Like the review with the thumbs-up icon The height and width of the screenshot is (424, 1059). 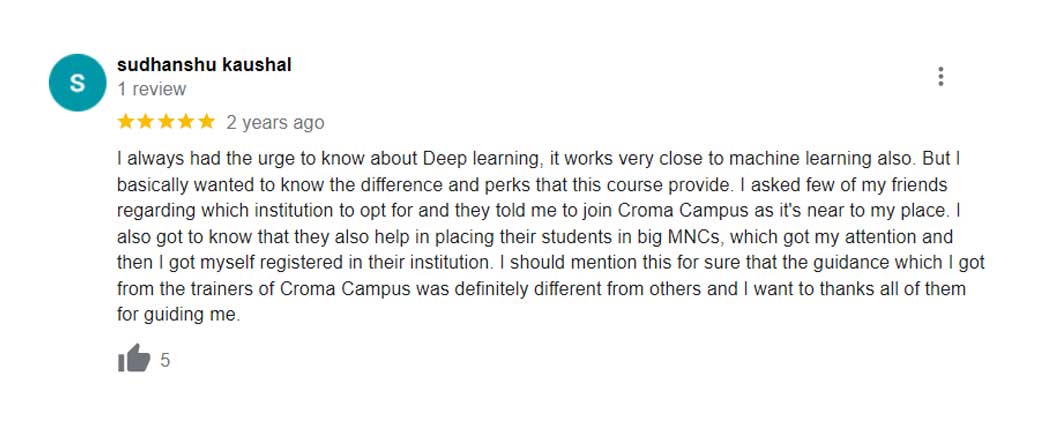tap(134, 359)
